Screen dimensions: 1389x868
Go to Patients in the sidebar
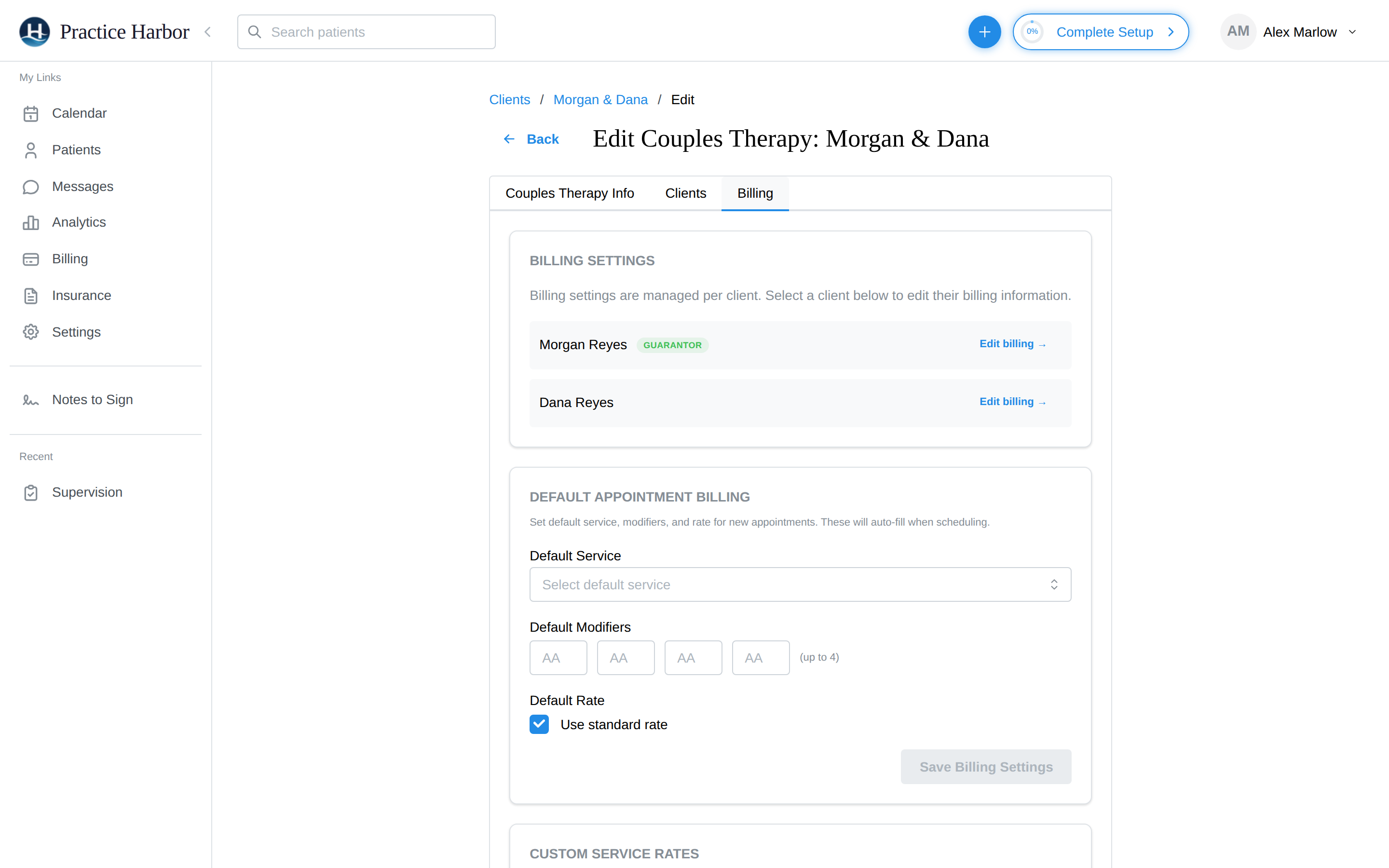tap(76, 150)
